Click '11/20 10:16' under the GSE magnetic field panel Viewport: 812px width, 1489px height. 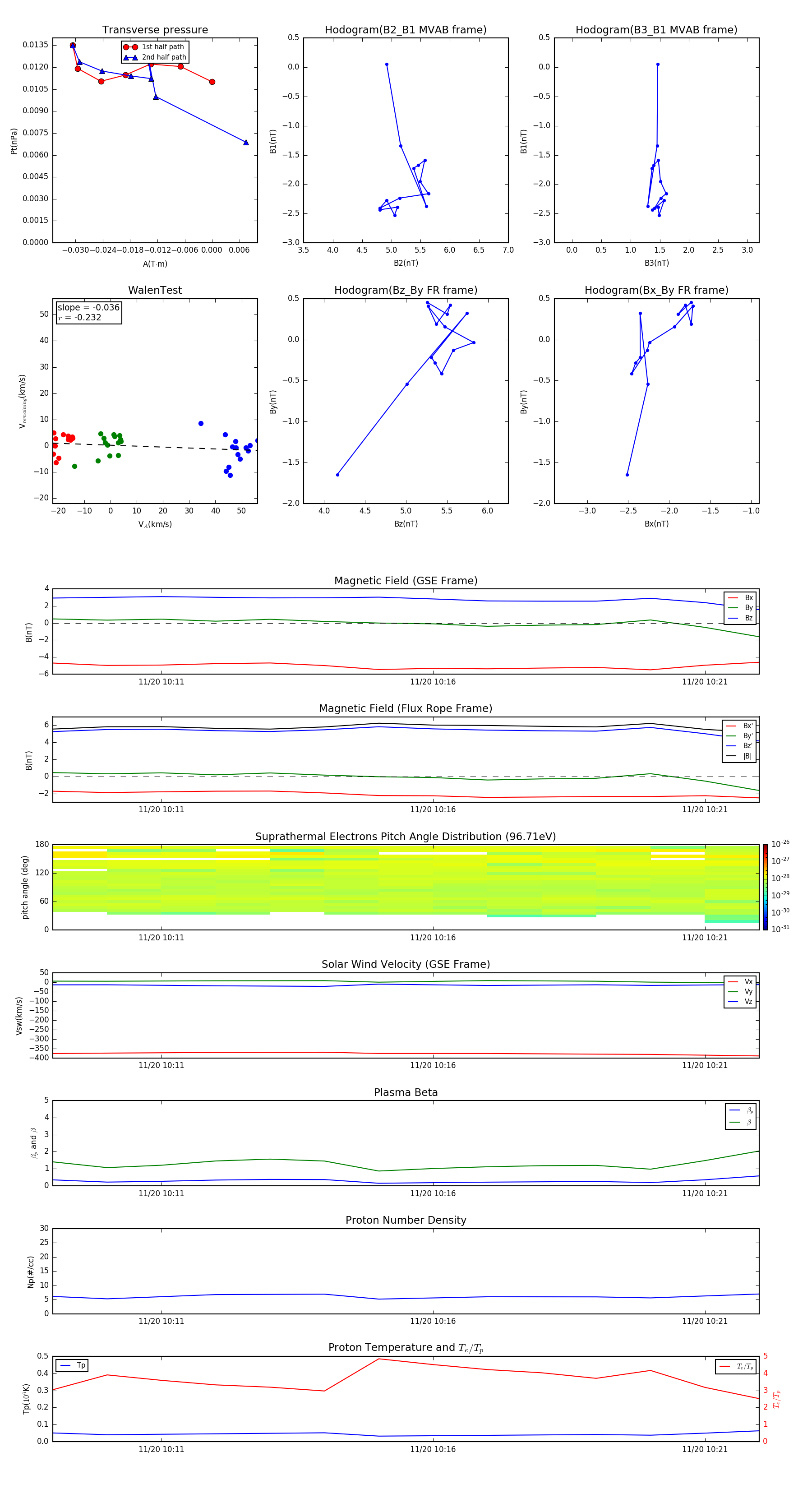[433, 682]
